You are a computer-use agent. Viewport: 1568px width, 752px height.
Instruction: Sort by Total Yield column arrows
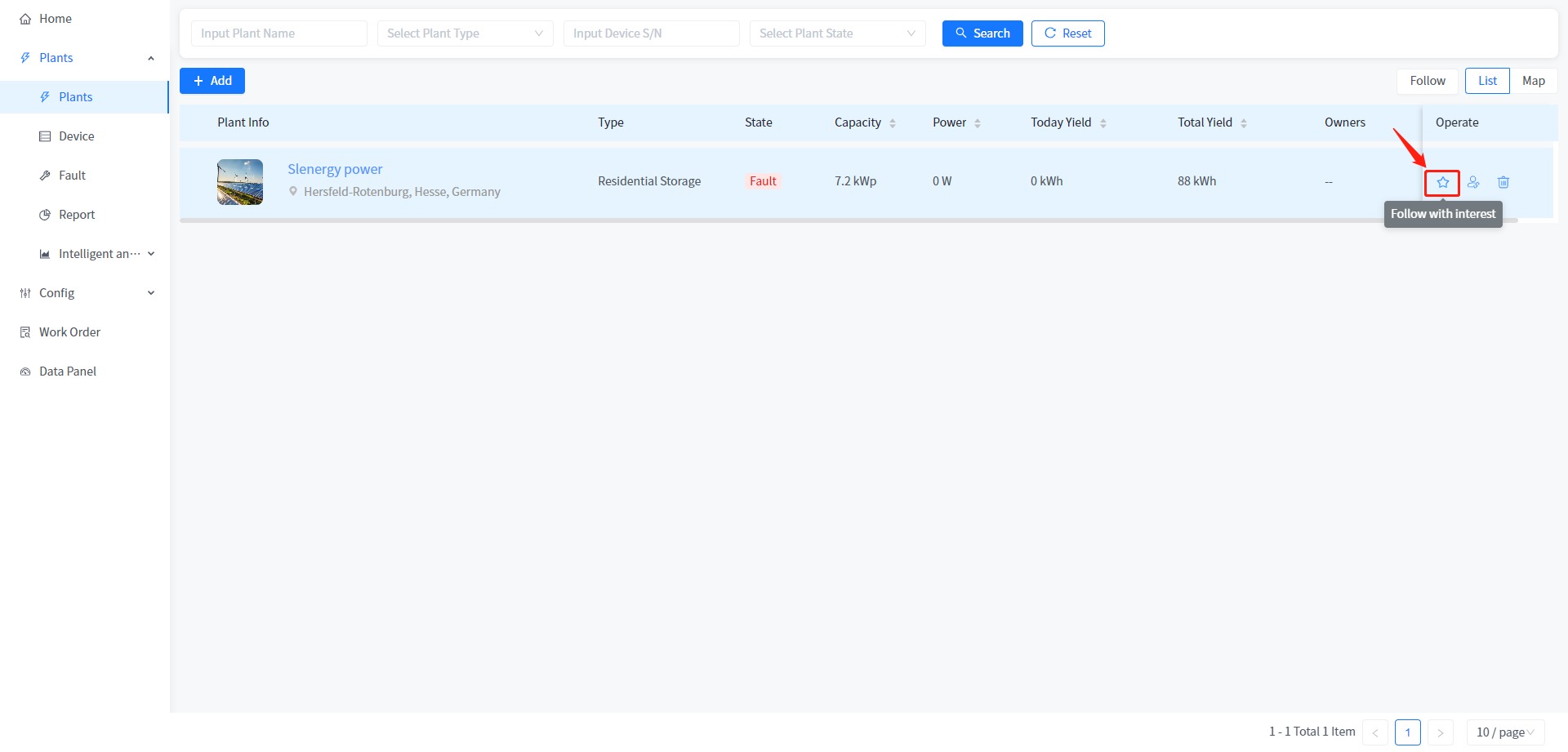pyautogui.click(x=1244, y=123)
